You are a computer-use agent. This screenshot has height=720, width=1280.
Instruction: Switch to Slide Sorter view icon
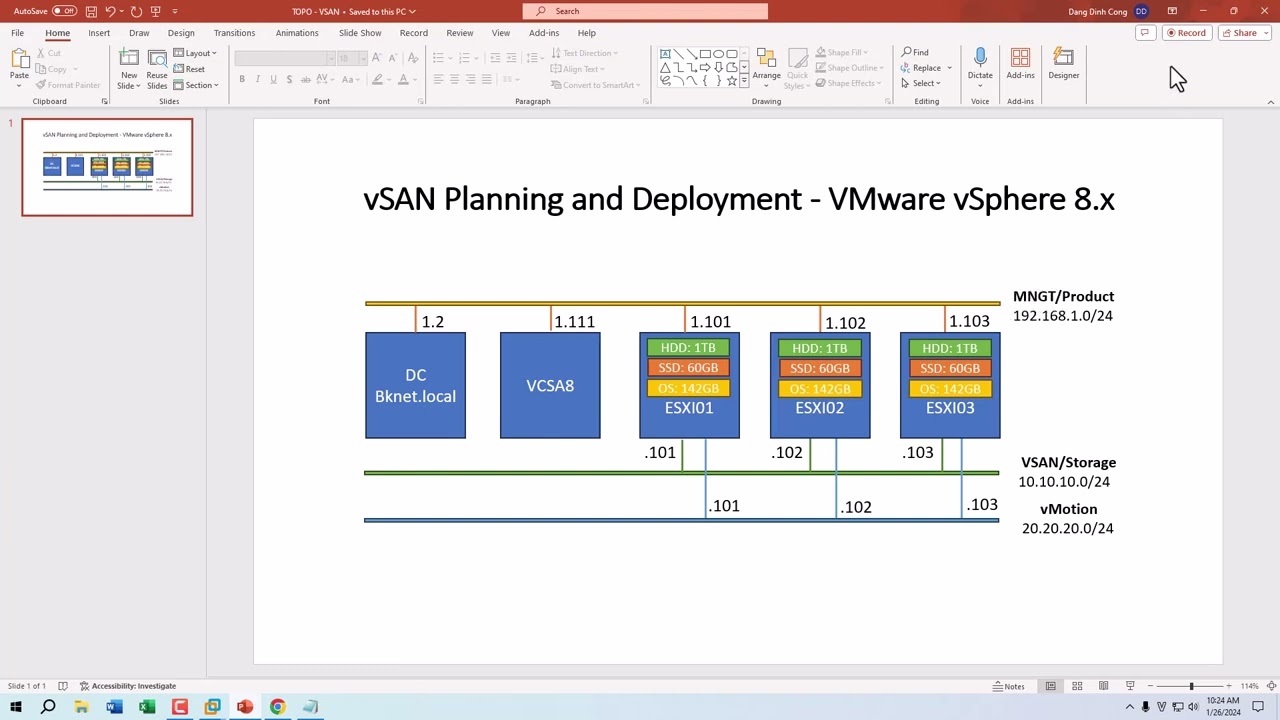click(x=1077, y=686)
